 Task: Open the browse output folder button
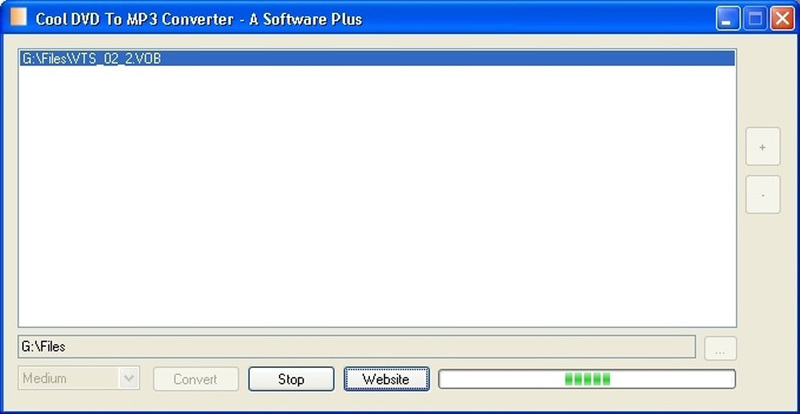(720, 348)
